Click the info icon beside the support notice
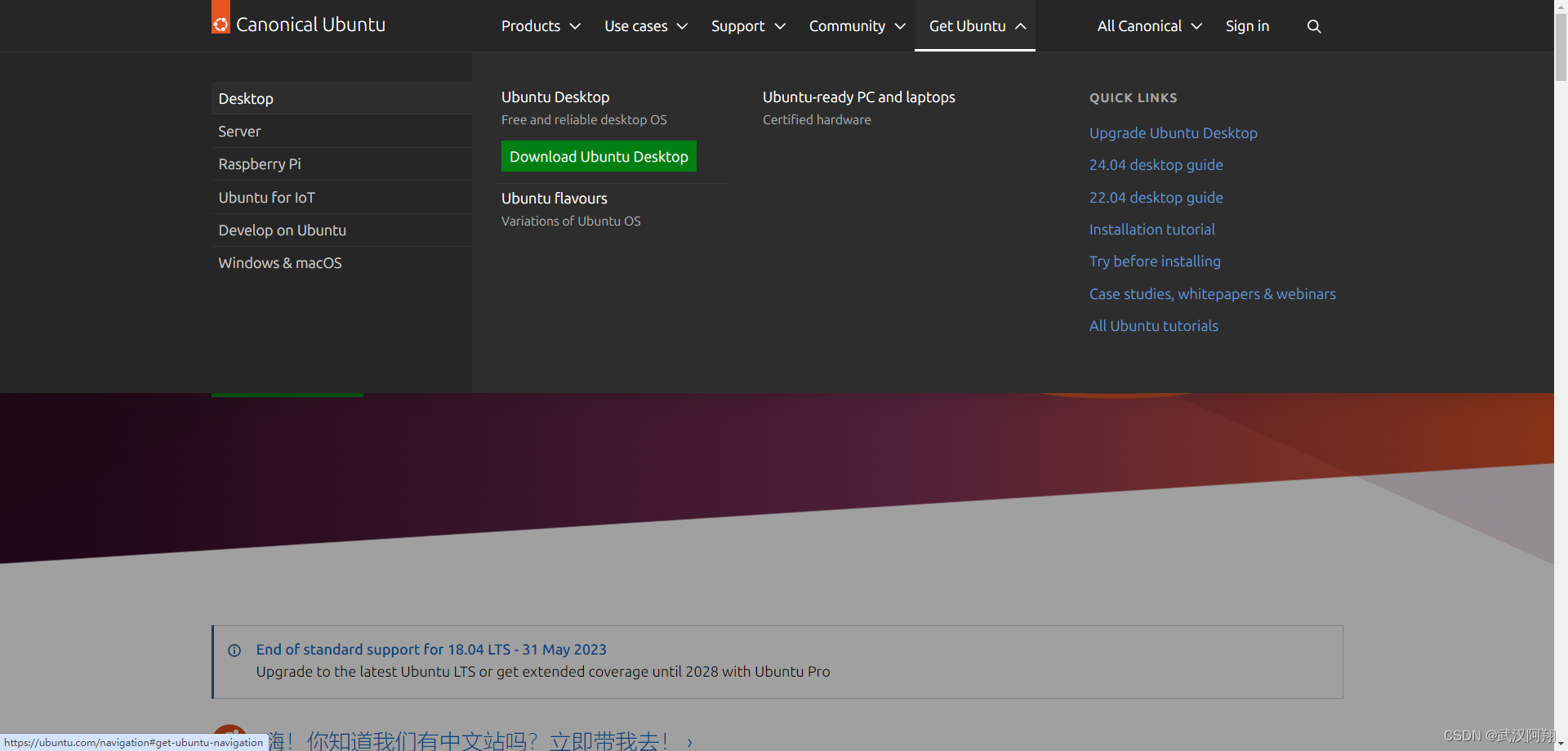This screenshot has width=1568, height=751. click(234, 650)
